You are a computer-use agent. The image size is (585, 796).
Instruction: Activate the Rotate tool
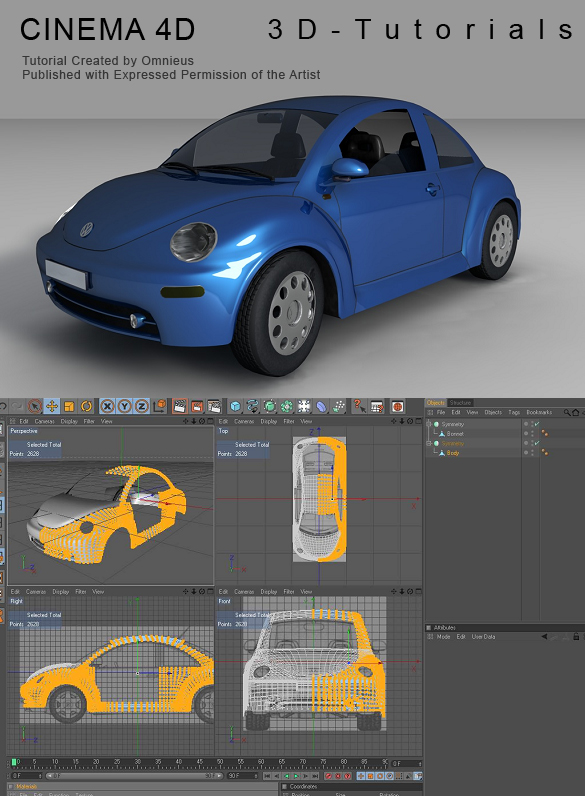point(86,406)
